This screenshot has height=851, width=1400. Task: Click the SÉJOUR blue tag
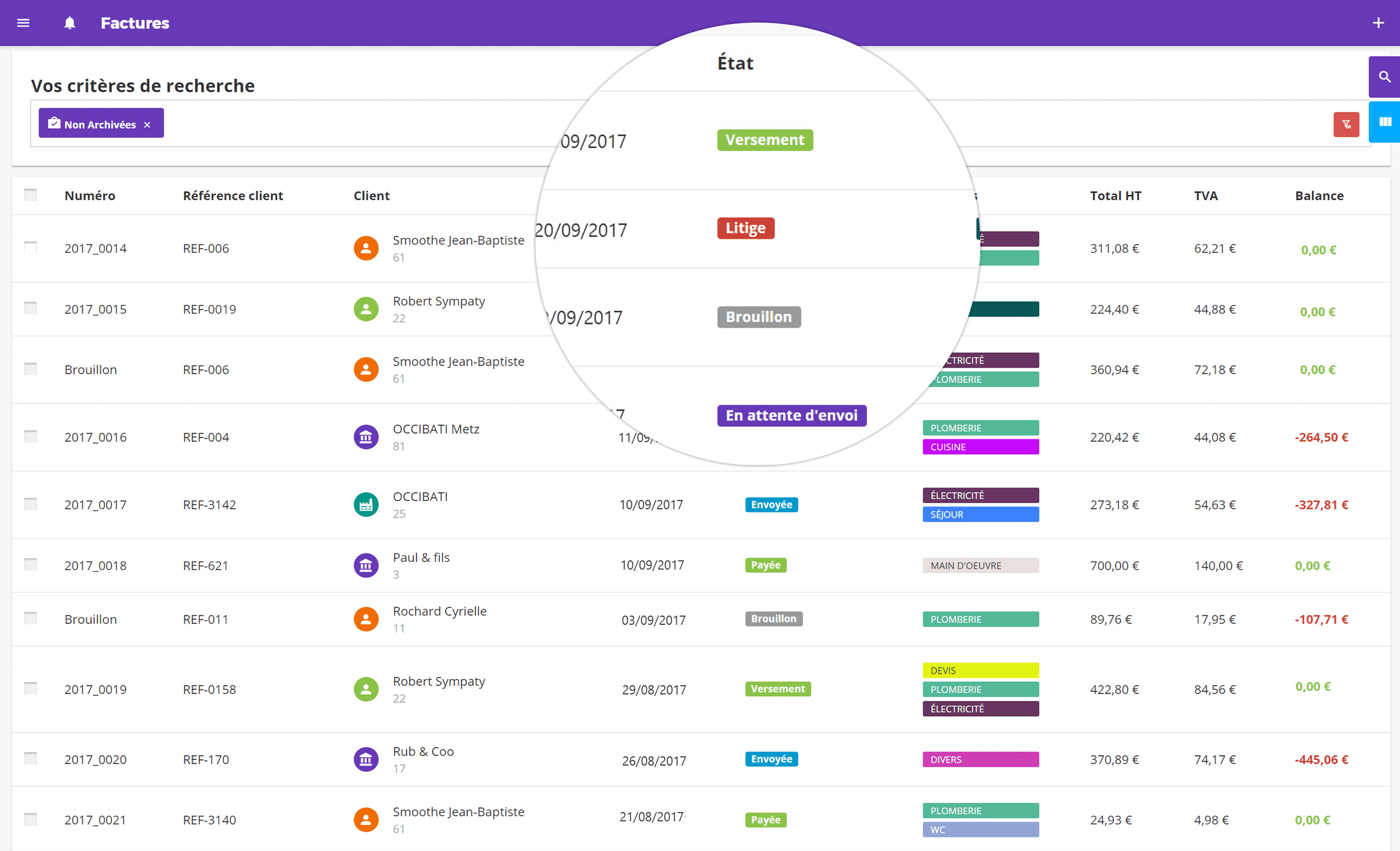pos(981,515)
